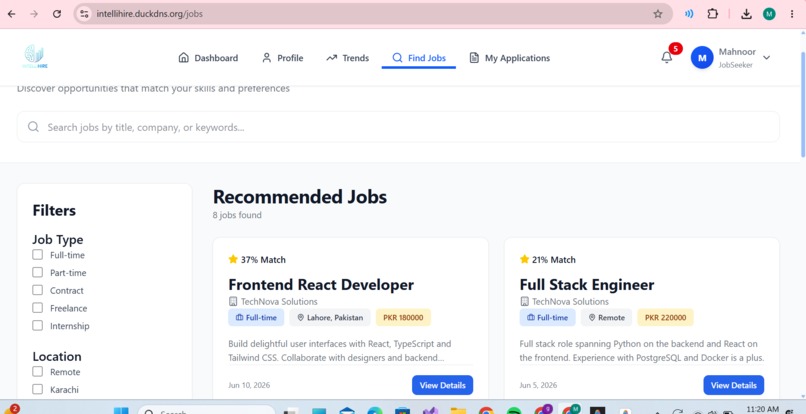Image resolution: width=806 pixels, height=414 pixels.
Task: Enable the Contract job type filter
Action: [x=38, y=290]
